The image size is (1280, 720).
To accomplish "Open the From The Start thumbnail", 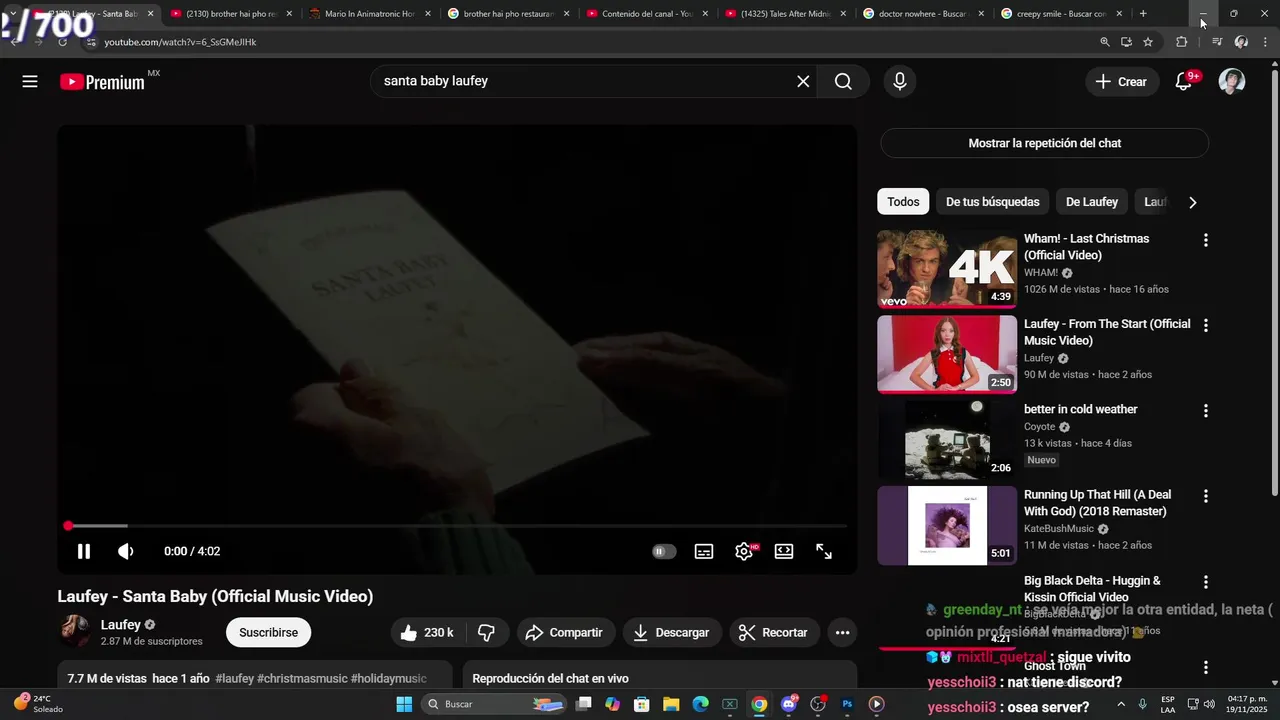I will tap(947, 354).
